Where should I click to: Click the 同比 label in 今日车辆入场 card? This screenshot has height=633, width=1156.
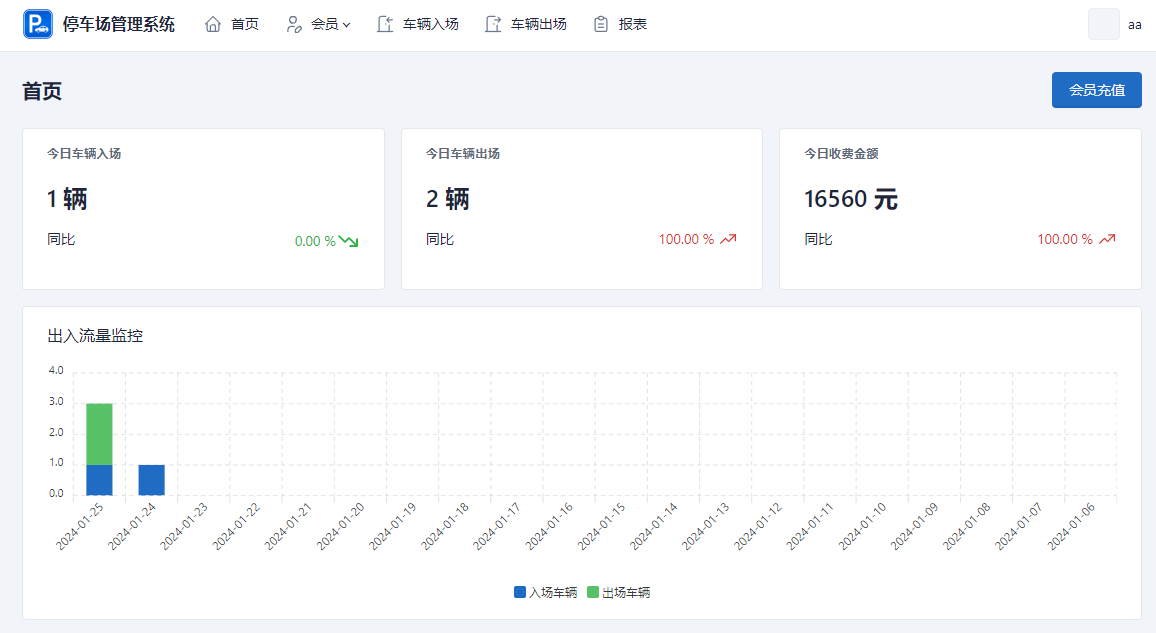[x=61, y=239]
